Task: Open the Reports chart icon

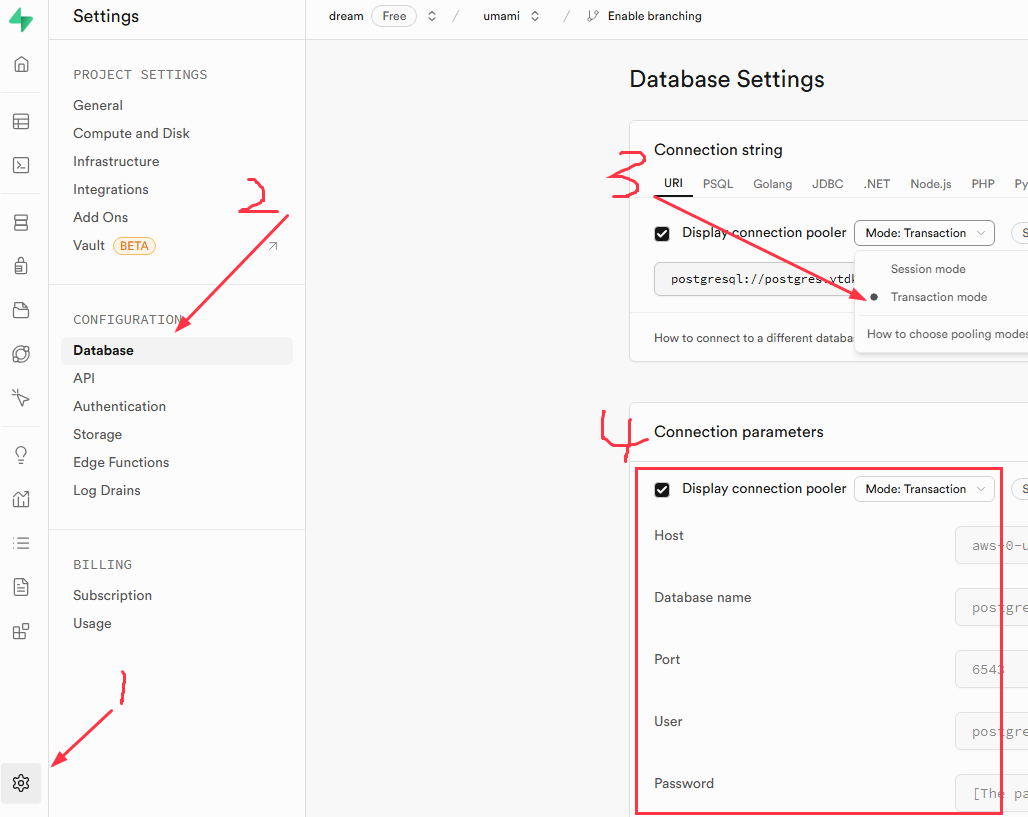Action: click(x=21, y=499)
